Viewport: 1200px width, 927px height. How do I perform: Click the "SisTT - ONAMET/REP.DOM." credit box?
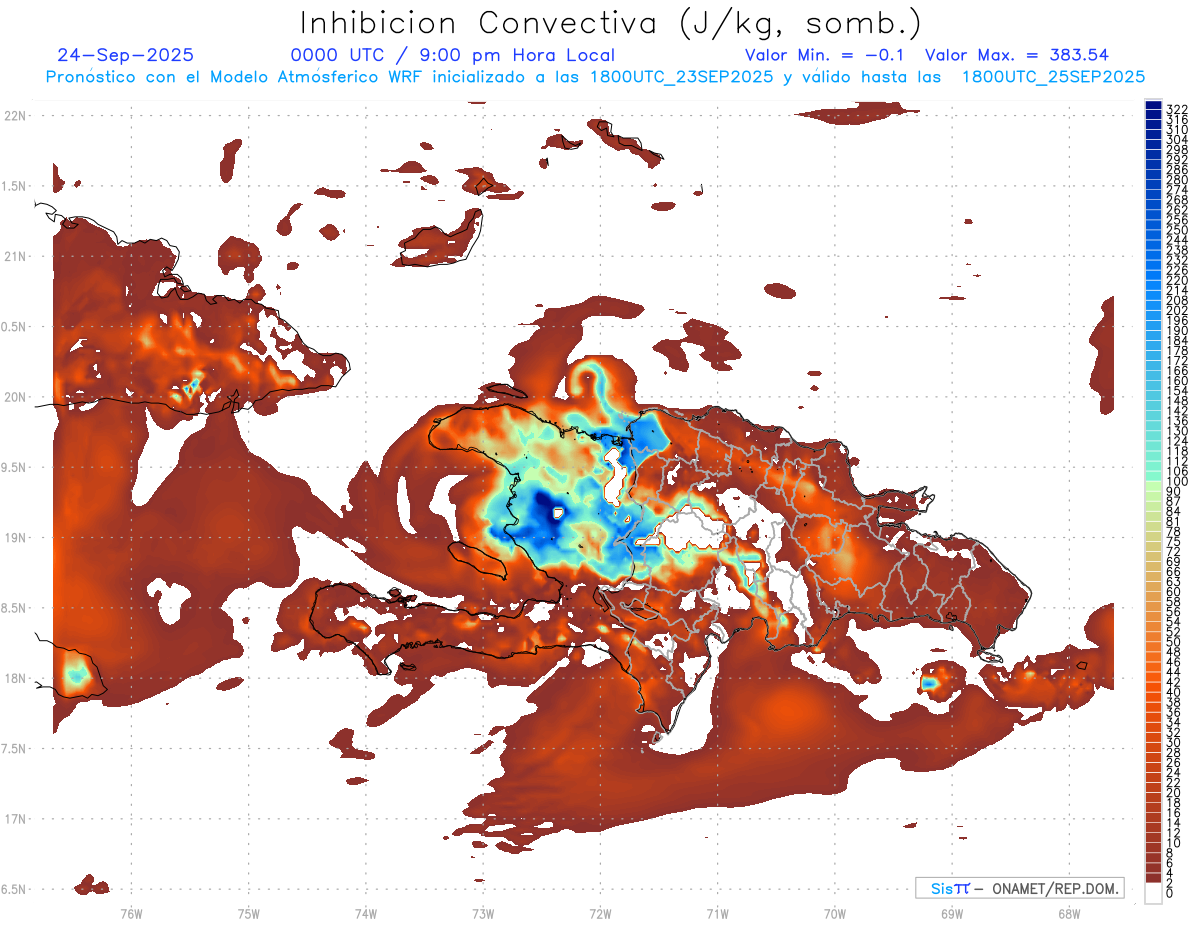tap(1019, 888)
